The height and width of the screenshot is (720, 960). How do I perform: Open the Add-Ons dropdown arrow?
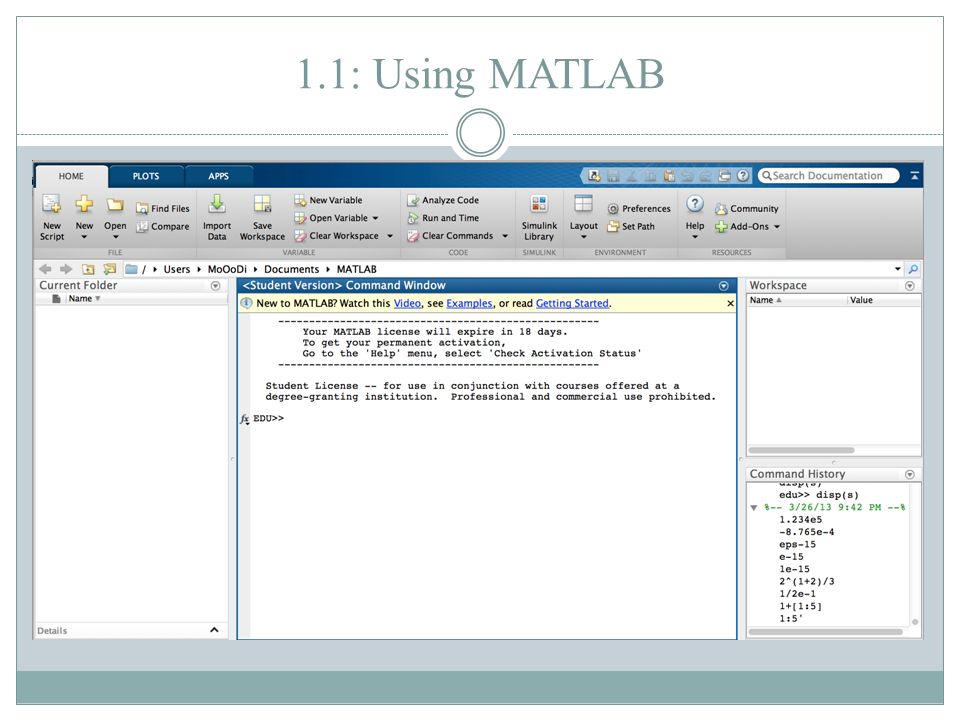[x=777, y=227]
